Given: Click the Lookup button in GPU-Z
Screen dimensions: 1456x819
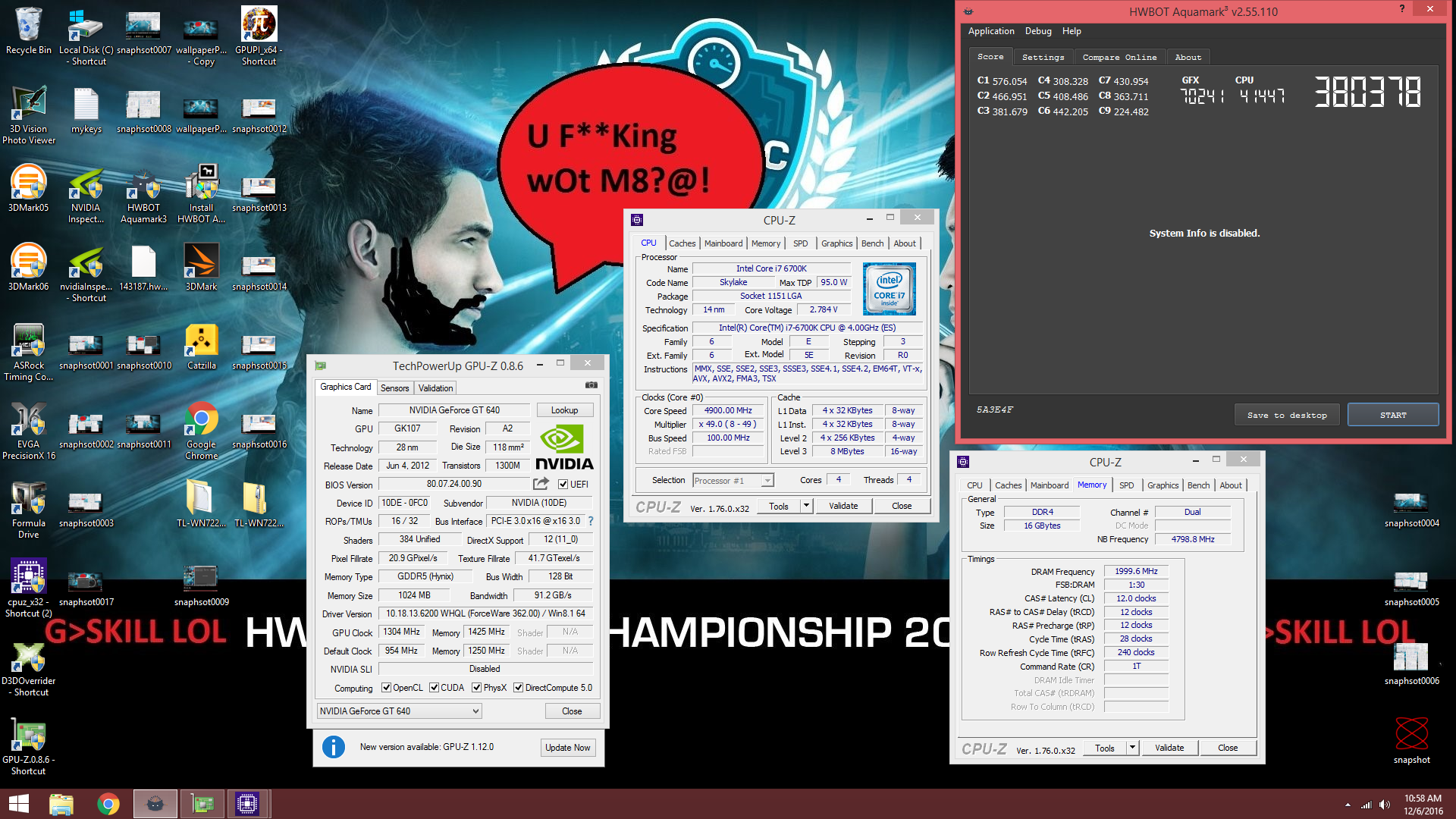Looking at the screenshot, I should point(564,410).
